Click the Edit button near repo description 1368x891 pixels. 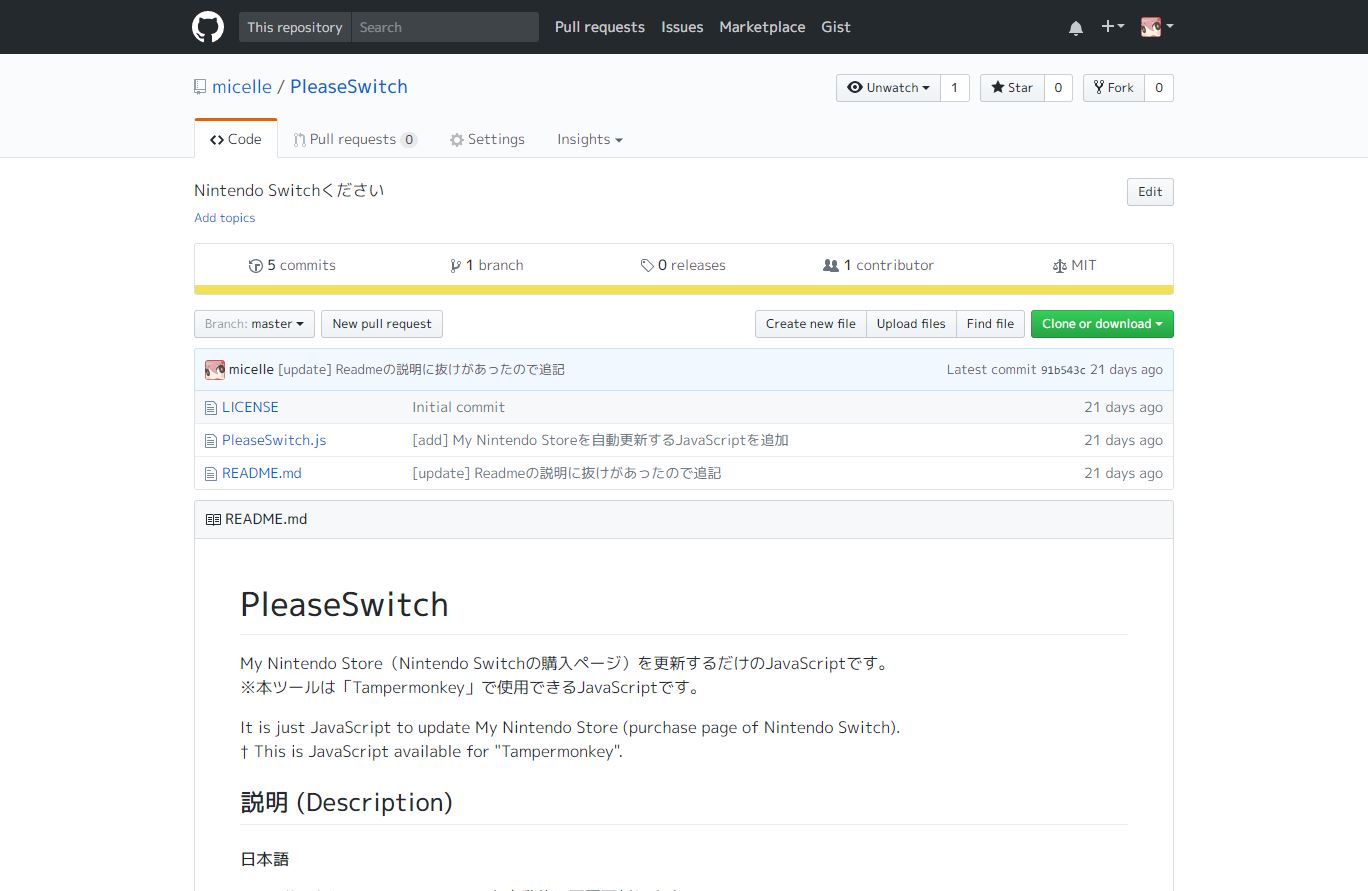1149,191
